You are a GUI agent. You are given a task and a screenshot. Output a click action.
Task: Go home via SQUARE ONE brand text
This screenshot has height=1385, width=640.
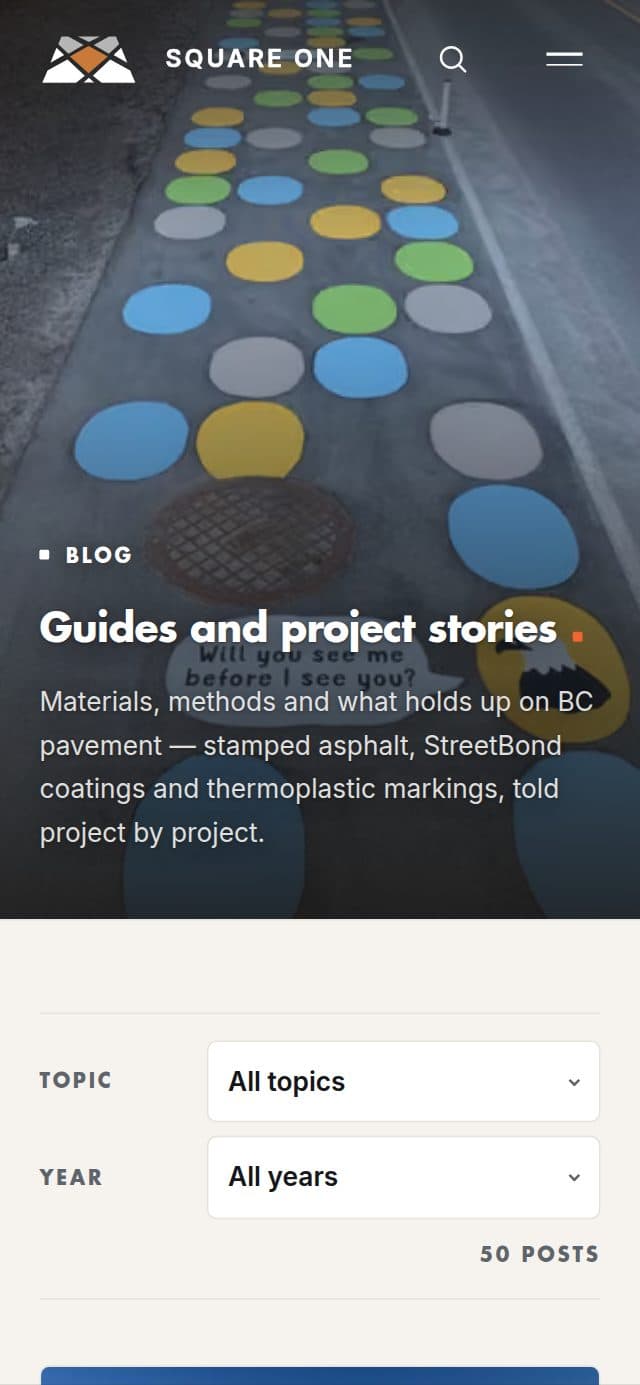click(x=259, y=59)
